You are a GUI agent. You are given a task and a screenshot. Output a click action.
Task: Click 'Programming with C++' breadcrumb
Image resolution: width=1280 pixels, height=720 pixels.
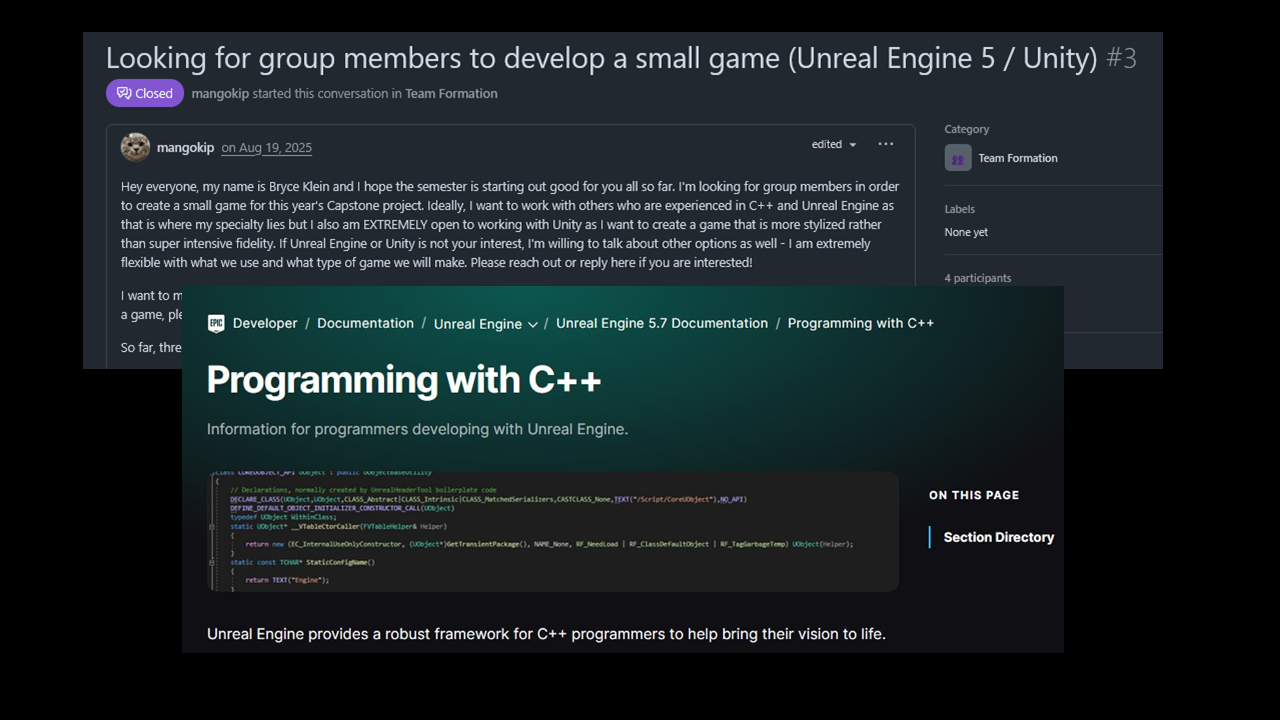[861, 323]
